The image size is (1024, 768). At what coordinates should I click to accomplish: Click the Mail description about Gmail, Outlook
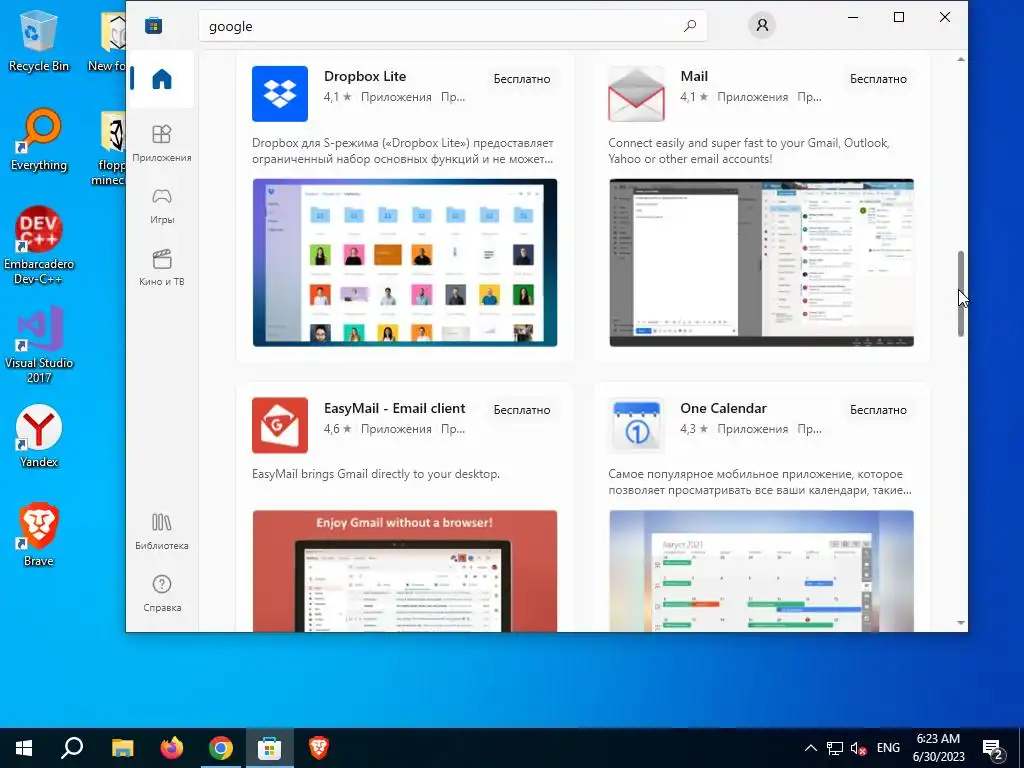coord(749,151)
